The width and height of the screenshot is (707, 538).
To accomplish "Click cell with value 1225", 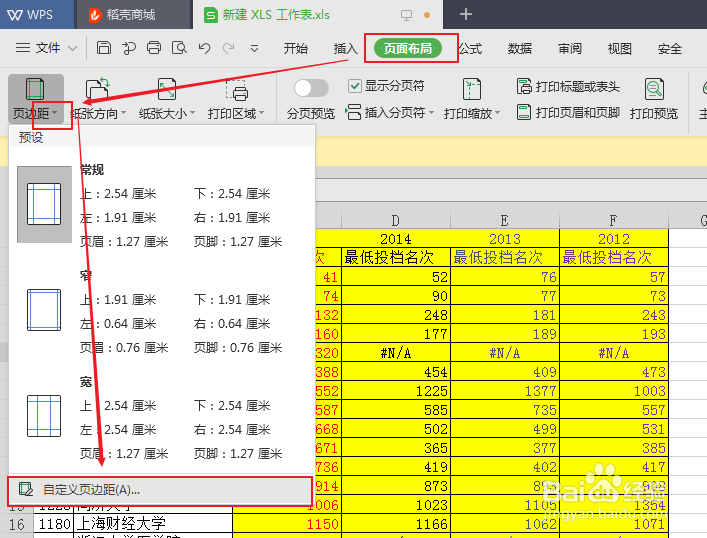I will click(396, 391).
